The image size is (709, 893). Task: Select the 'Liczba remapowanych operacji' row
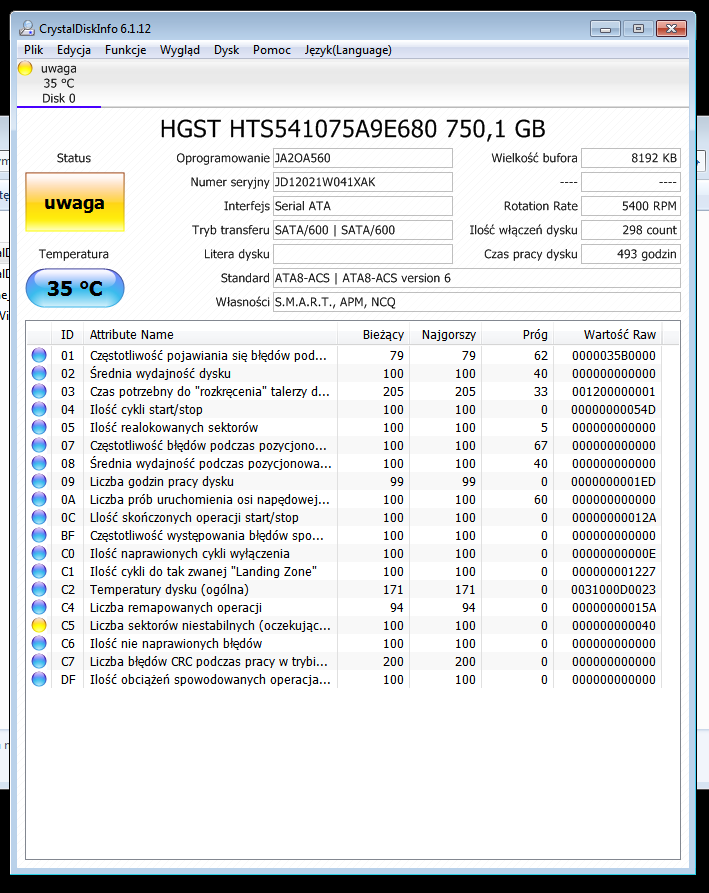344,608
